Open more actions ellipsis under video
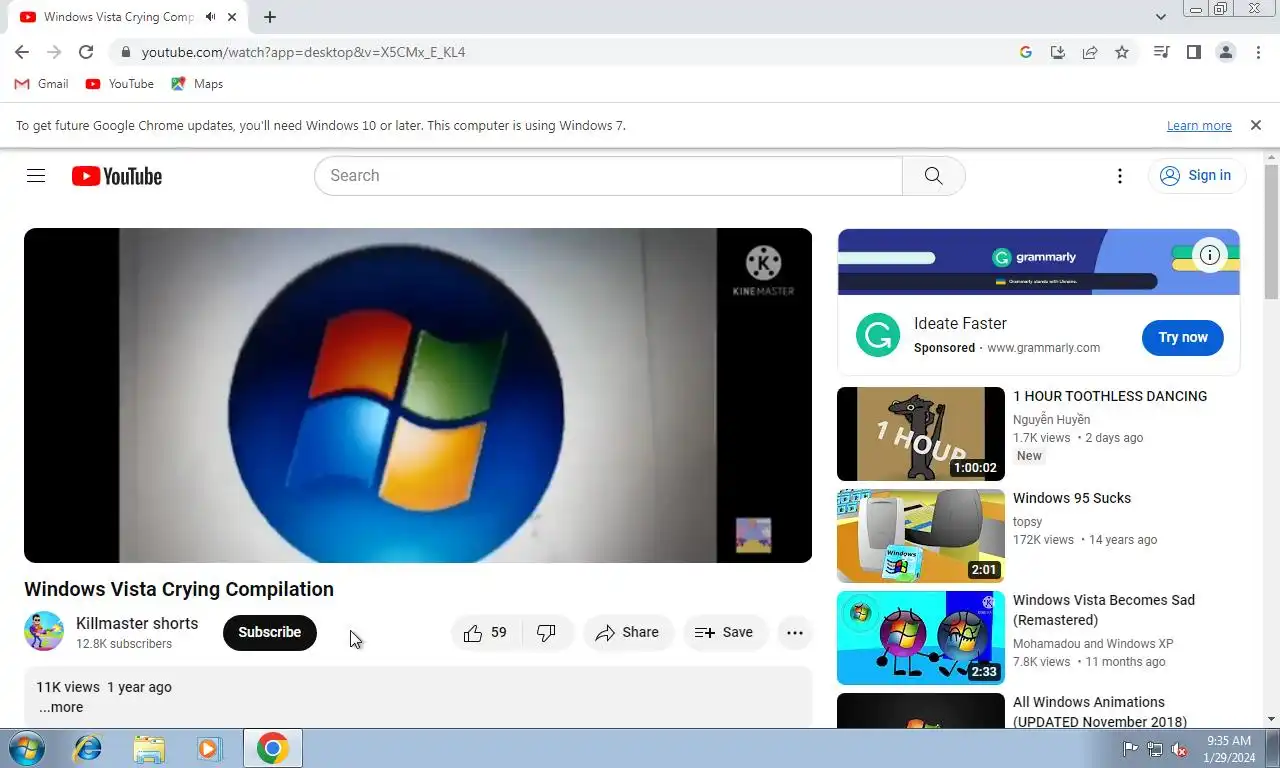This screenshot has width=1280, height=768. [795, 633]
